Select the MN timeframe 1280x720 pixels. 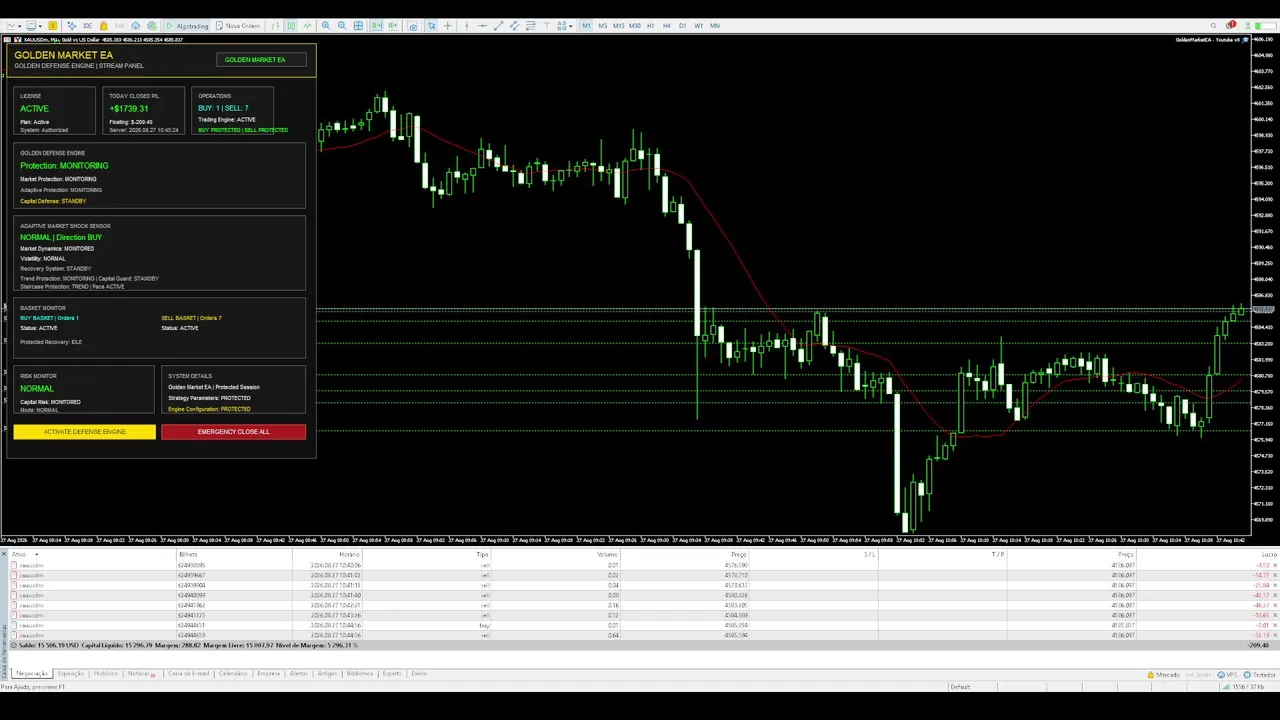pyautogui.click(x=715, y=25)
